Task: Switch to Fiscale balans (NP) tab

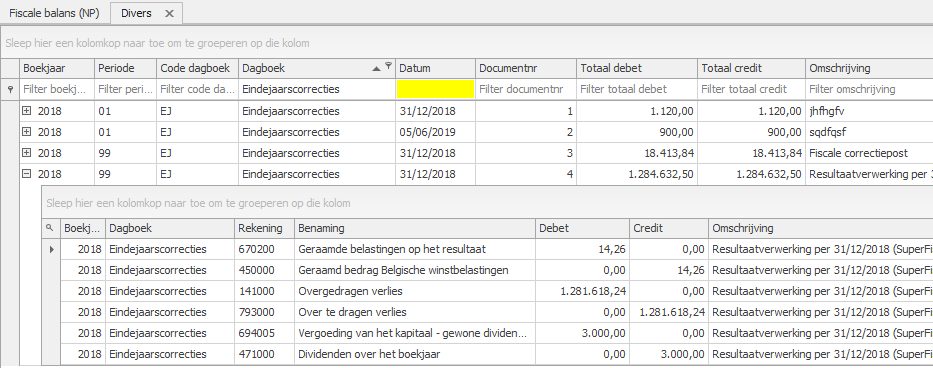Action: point(54,13)
